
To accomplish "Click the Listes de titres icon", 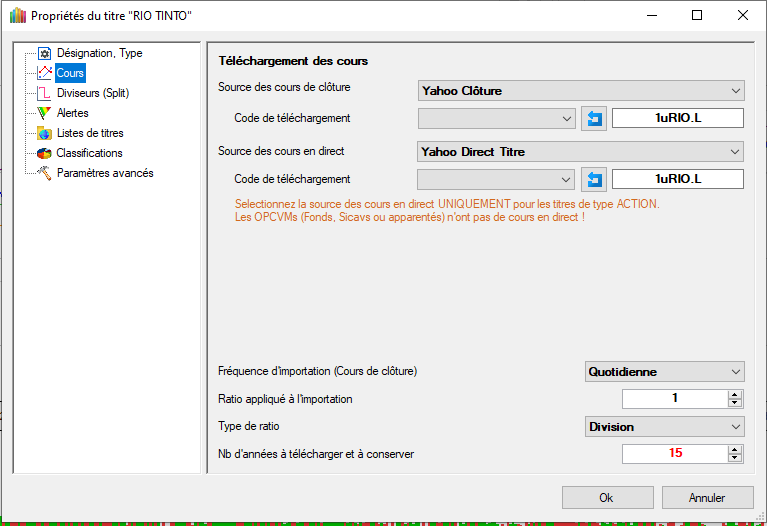I will pos(44,133).
